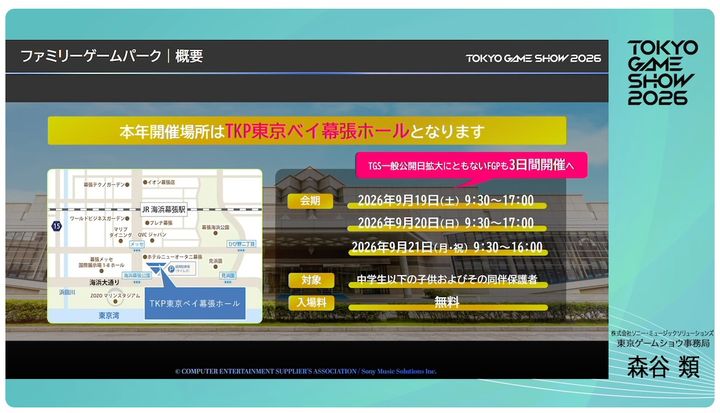Click the route 15 road marker on the map
This screenshot has width=720, height=413.
tap(56, 226)
